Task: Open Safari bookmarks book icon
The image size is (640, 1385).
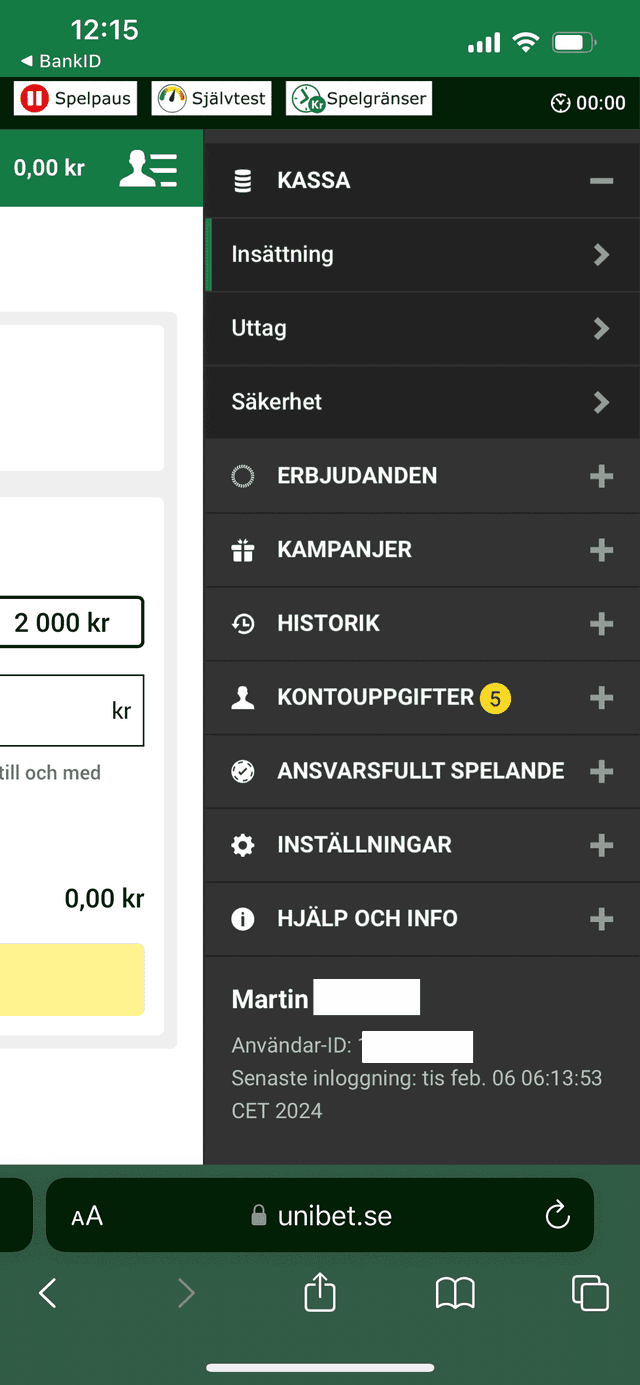Action: (x=455, y=1293)
